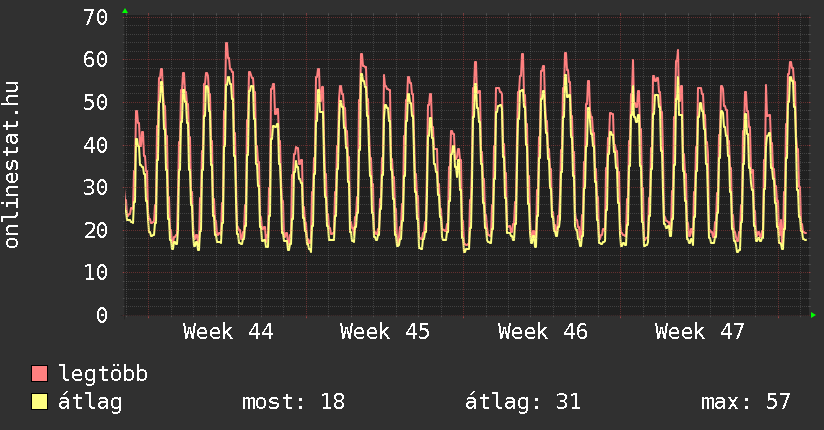
Task: Click the red legtöbb legend swatch
Action: 40,374
